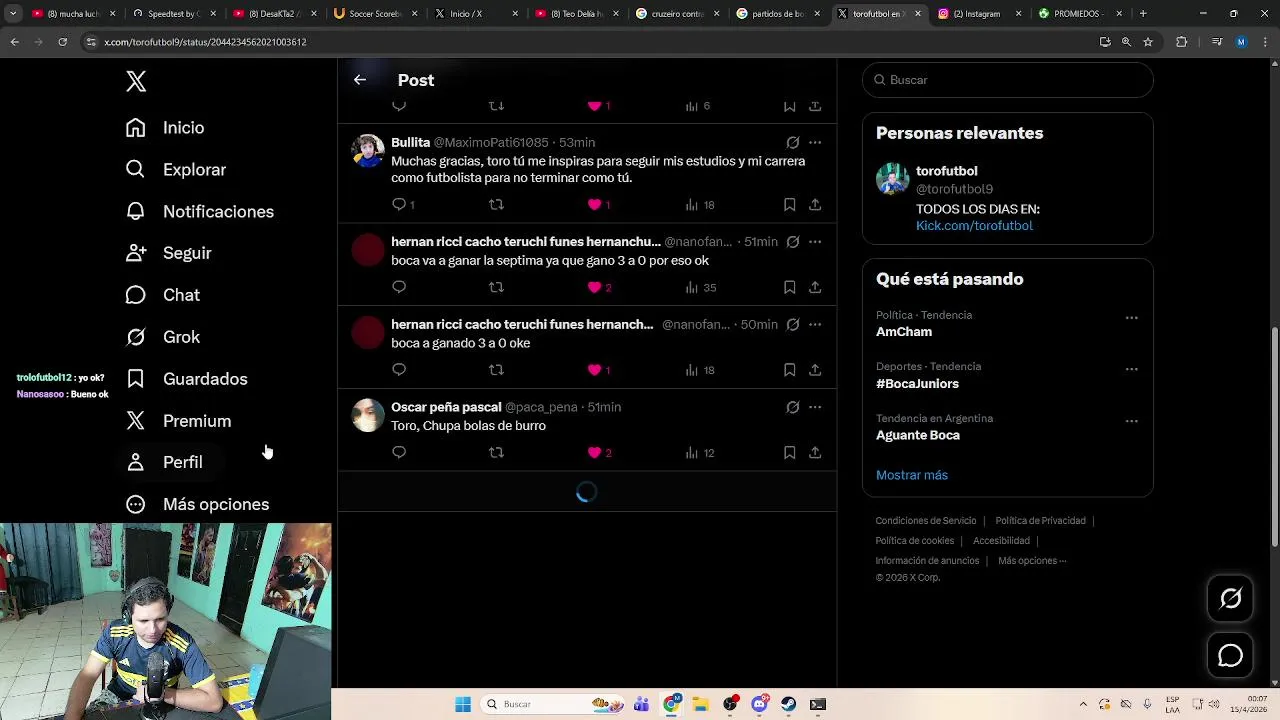Image resolution: width=1280 pixels, height=720 pixels.
Task: Ask Grok about Bullita's comment
Action: click(x=792, y=142)
